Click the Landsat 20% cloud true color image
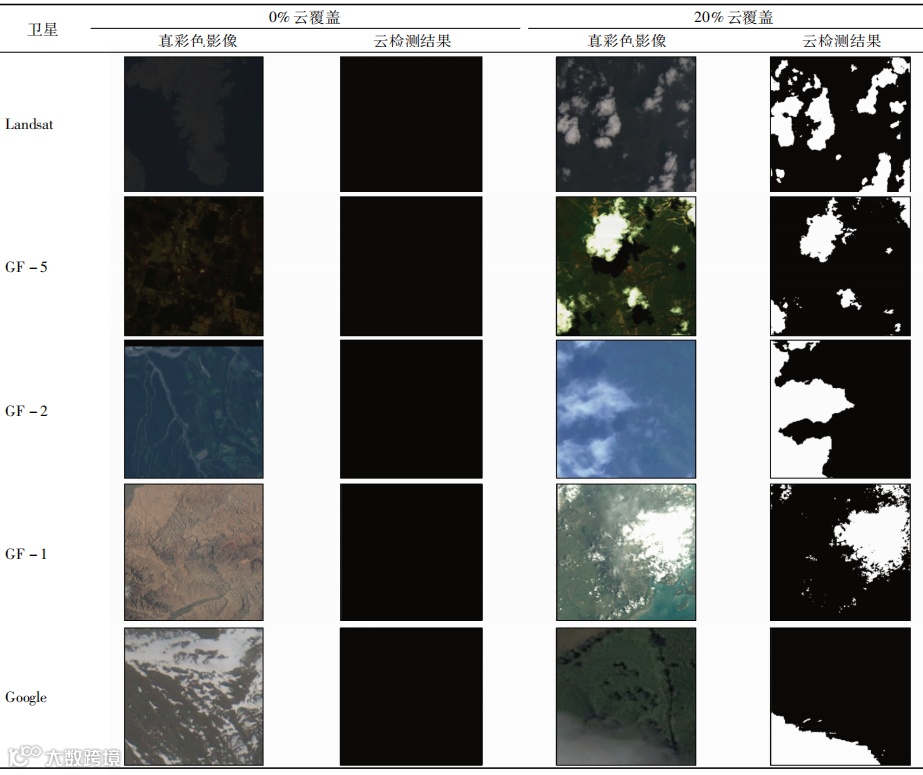Viewport: 923px width, 775px height. click(x=626, y=124)
